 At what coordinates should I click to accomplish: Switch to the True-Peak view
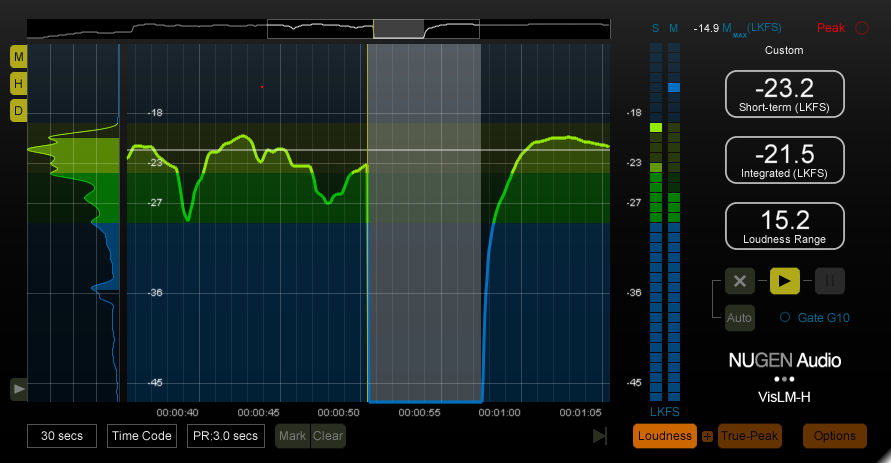pyautogui.click(x=748, y=436)
